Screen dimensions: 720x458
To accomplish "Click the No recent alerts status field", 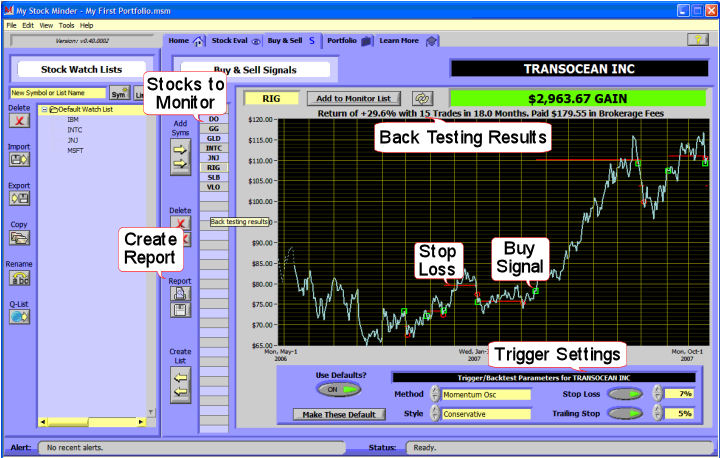I will point(191,447).
